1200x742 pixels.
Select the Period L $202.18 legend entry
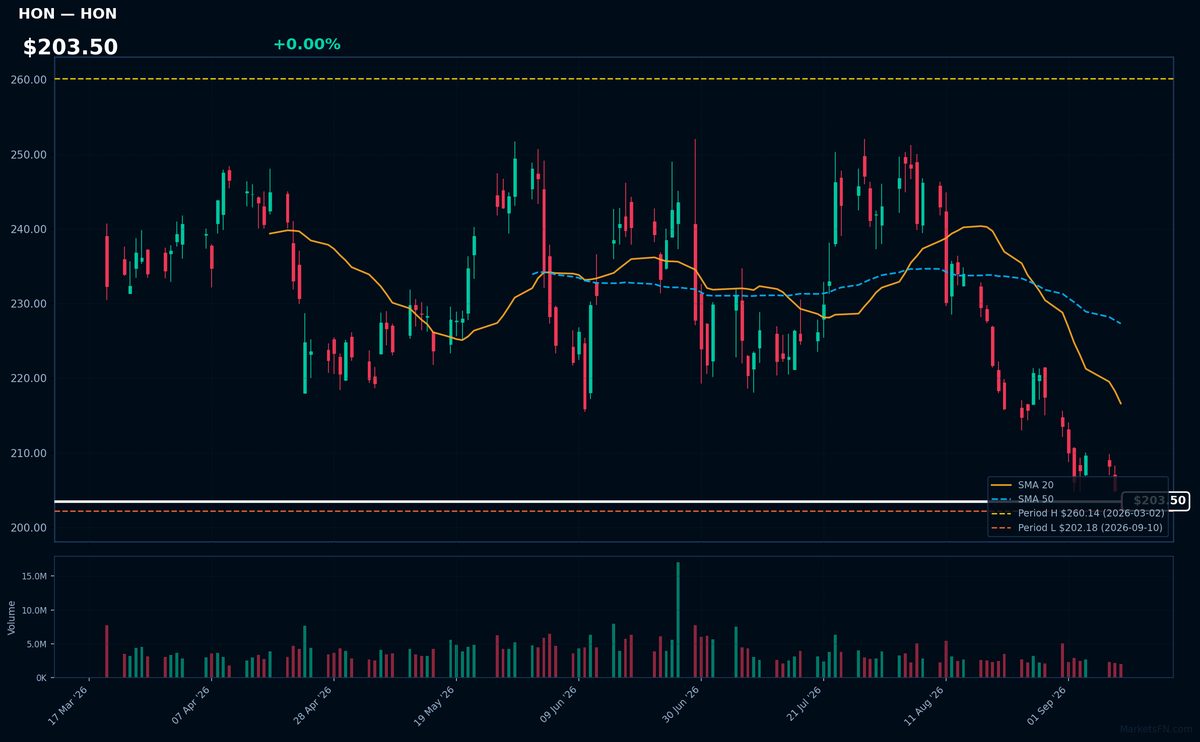coord(1077,527)
